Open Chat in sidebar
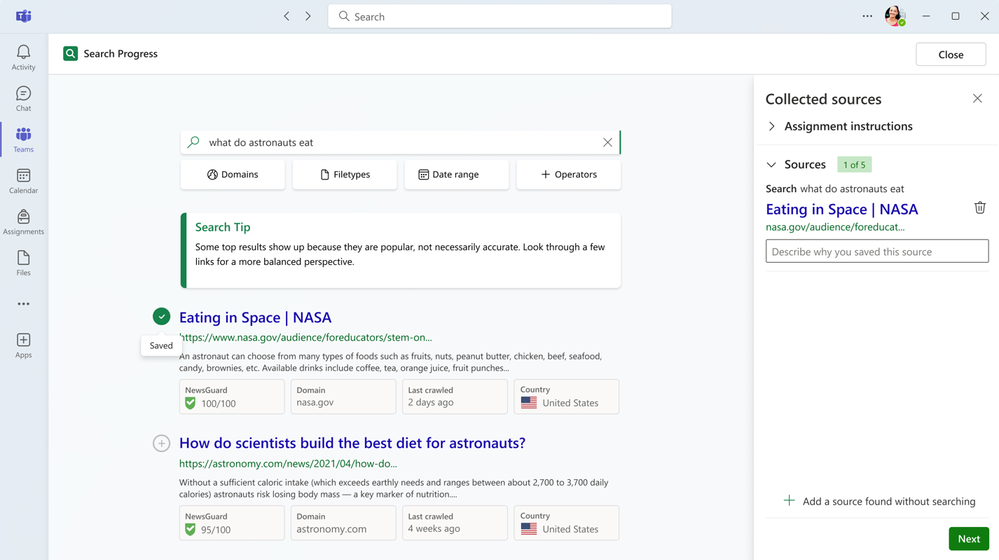The image size is (999, 560). pyautogui.click(x=24, y=99)
